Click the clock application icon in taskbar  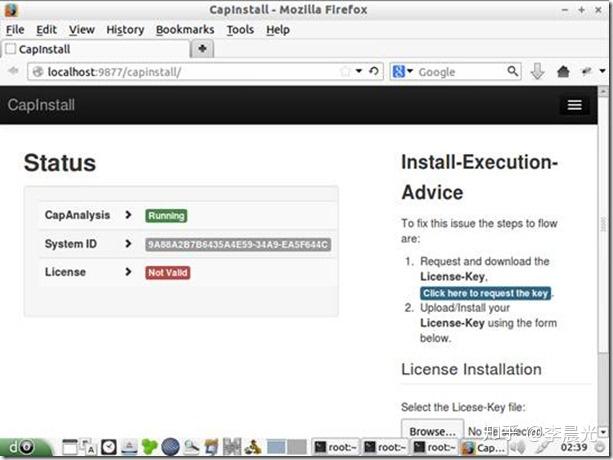pyautogui.click(x=109, y=447)
